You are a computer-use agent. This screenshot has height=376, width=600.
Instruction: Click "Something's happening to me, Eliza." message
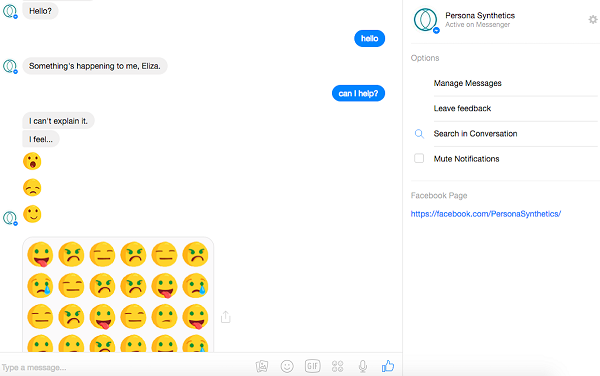[95, 66]
